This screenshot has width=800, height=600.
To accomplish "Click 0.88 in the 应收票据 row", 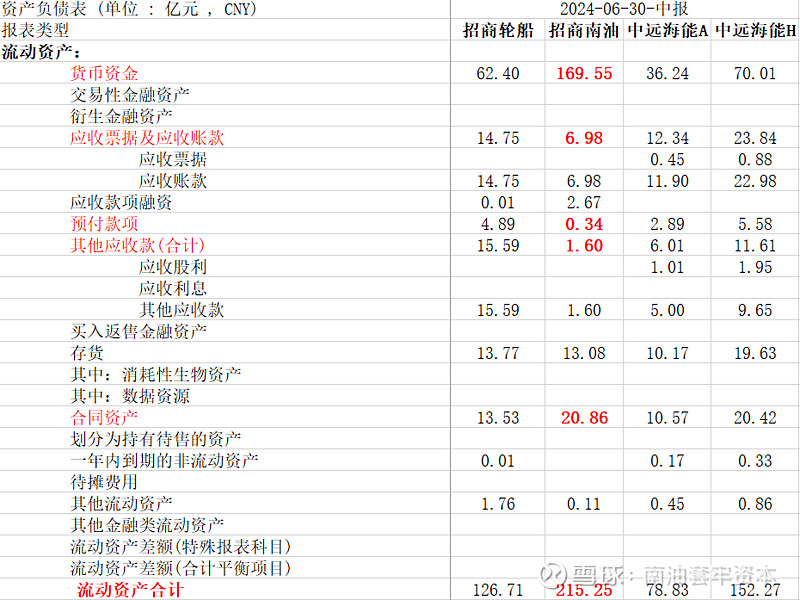I will 755,159.
